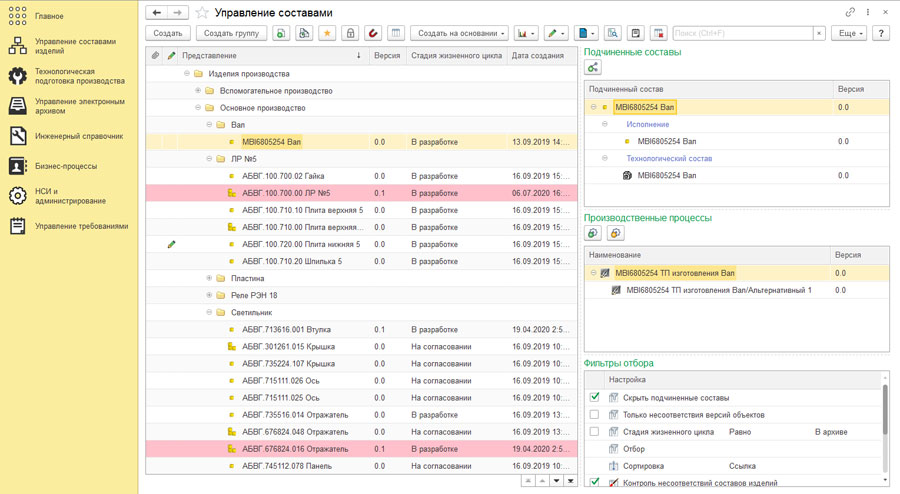This screenshot has width=900, height=494.
Task: Check the Стадия жизненного цикла filter checkbox
Action: [x=595, y=432]
